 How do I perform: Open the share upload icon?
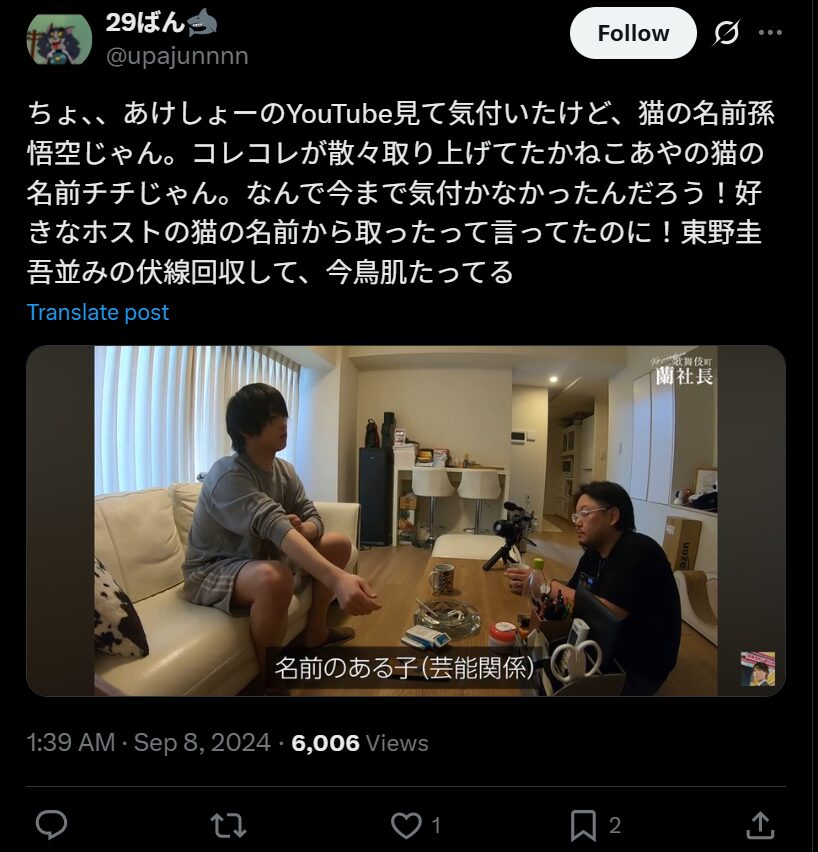[760, 825]
